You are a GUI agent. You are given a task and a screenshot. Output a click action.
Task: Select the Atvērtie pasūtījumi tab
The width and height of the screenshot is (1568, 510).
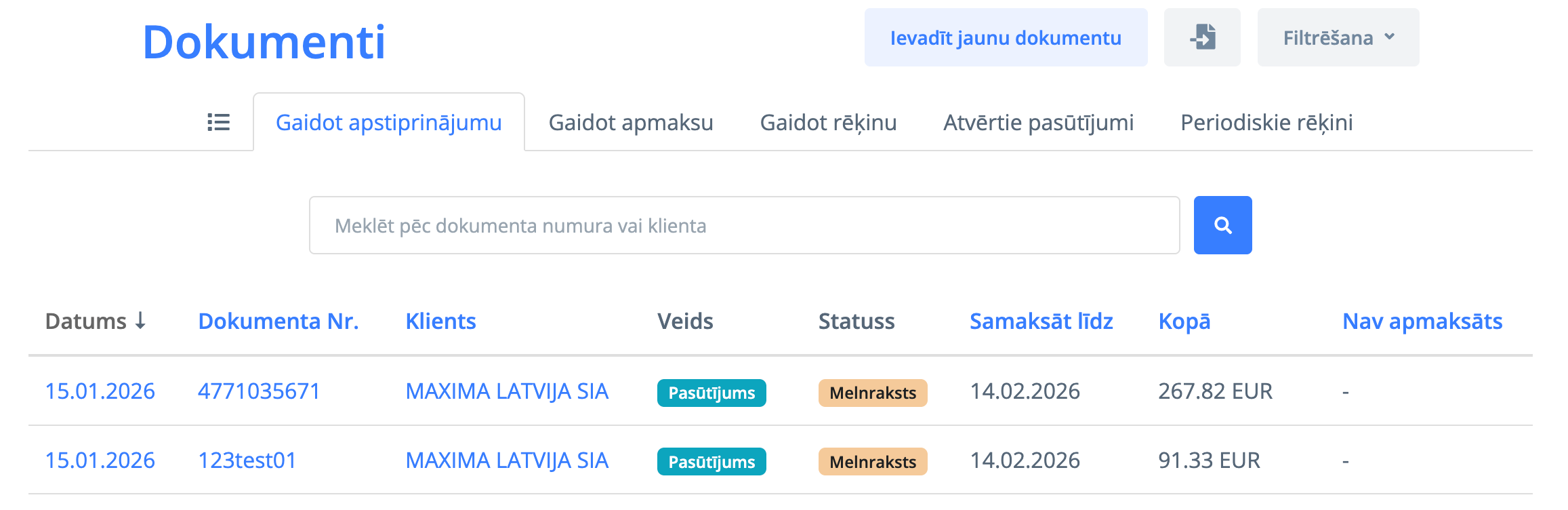click(1038, 123)
